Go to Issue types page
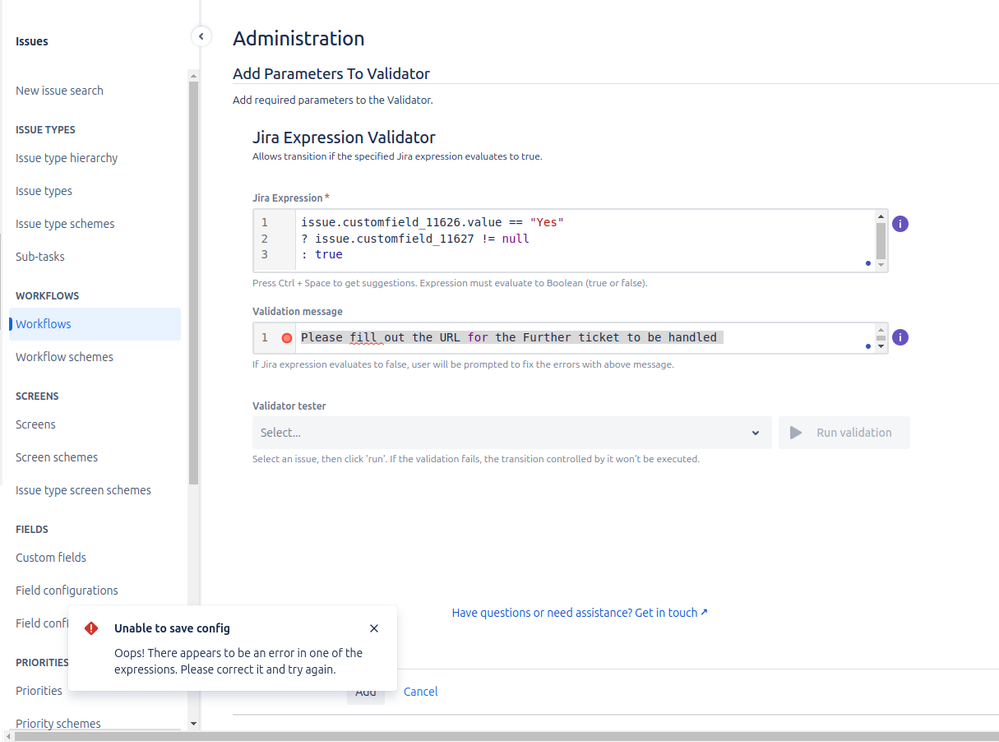 [x=43, y=191]
